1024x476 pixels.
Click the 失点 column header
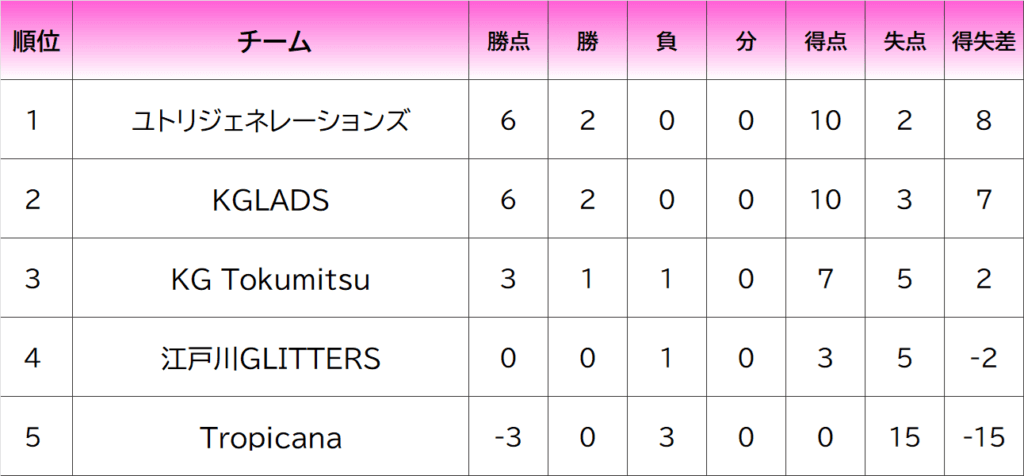[905, 42]
